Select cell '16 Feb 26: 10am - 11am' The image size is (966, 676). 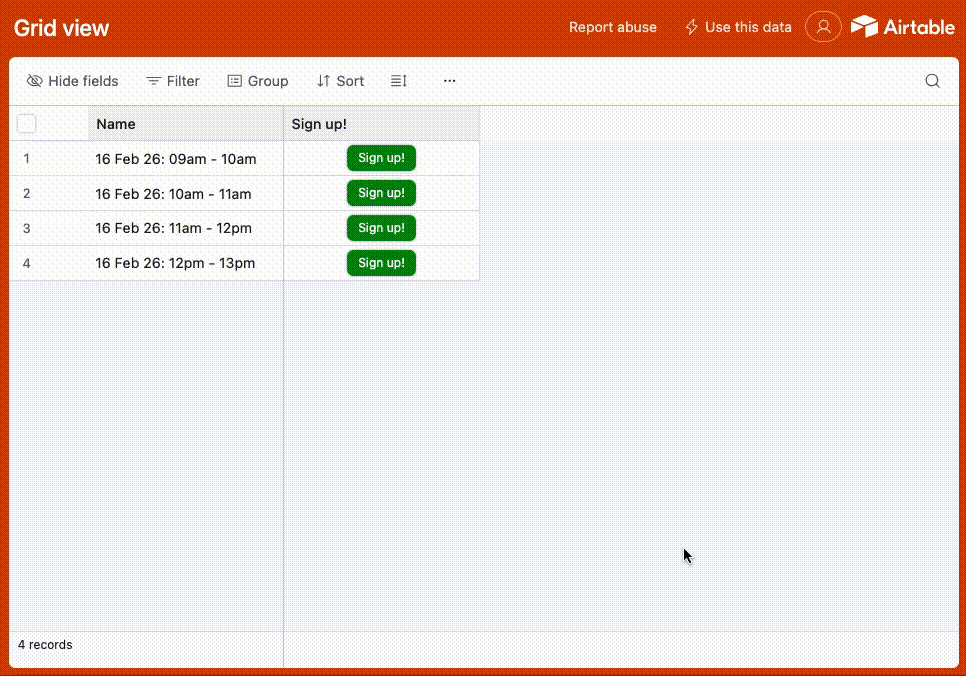pyautogui.click(x=185, y=193)
